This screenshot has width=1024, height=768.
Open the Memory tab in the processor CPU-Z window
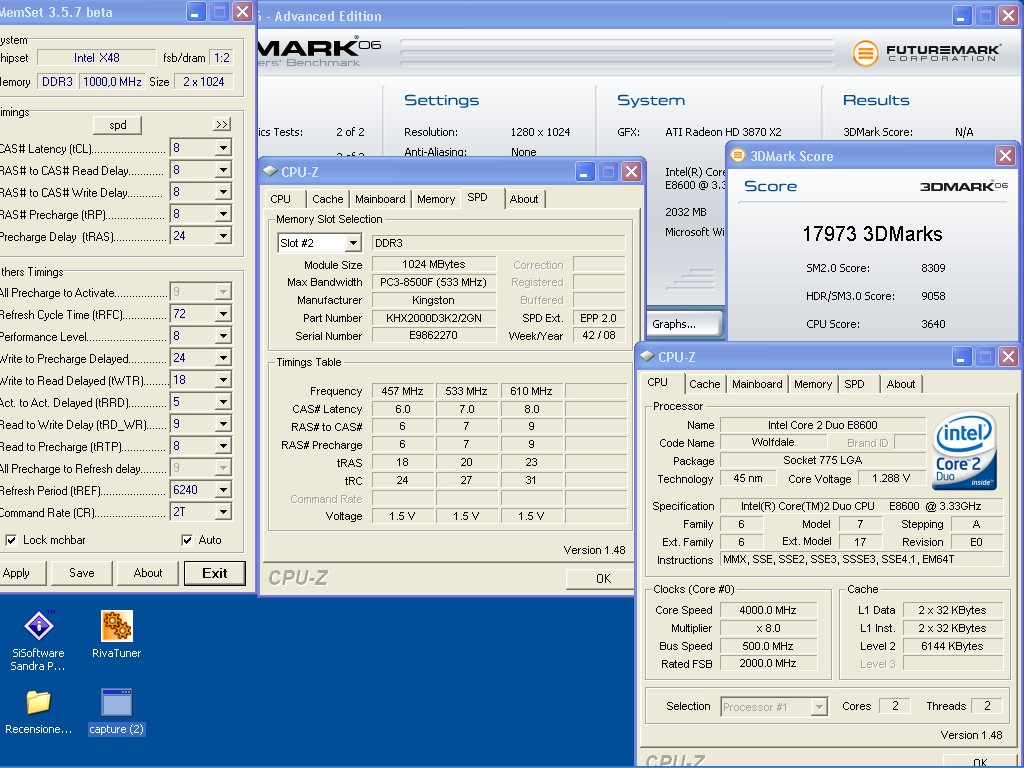pyautogui.click(x=812, y=384)
